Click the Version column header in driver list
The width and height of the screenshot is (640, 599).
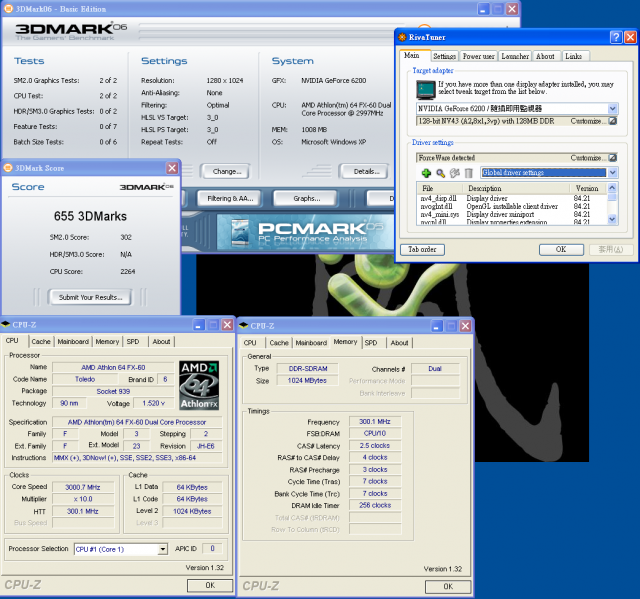(588, 188)
